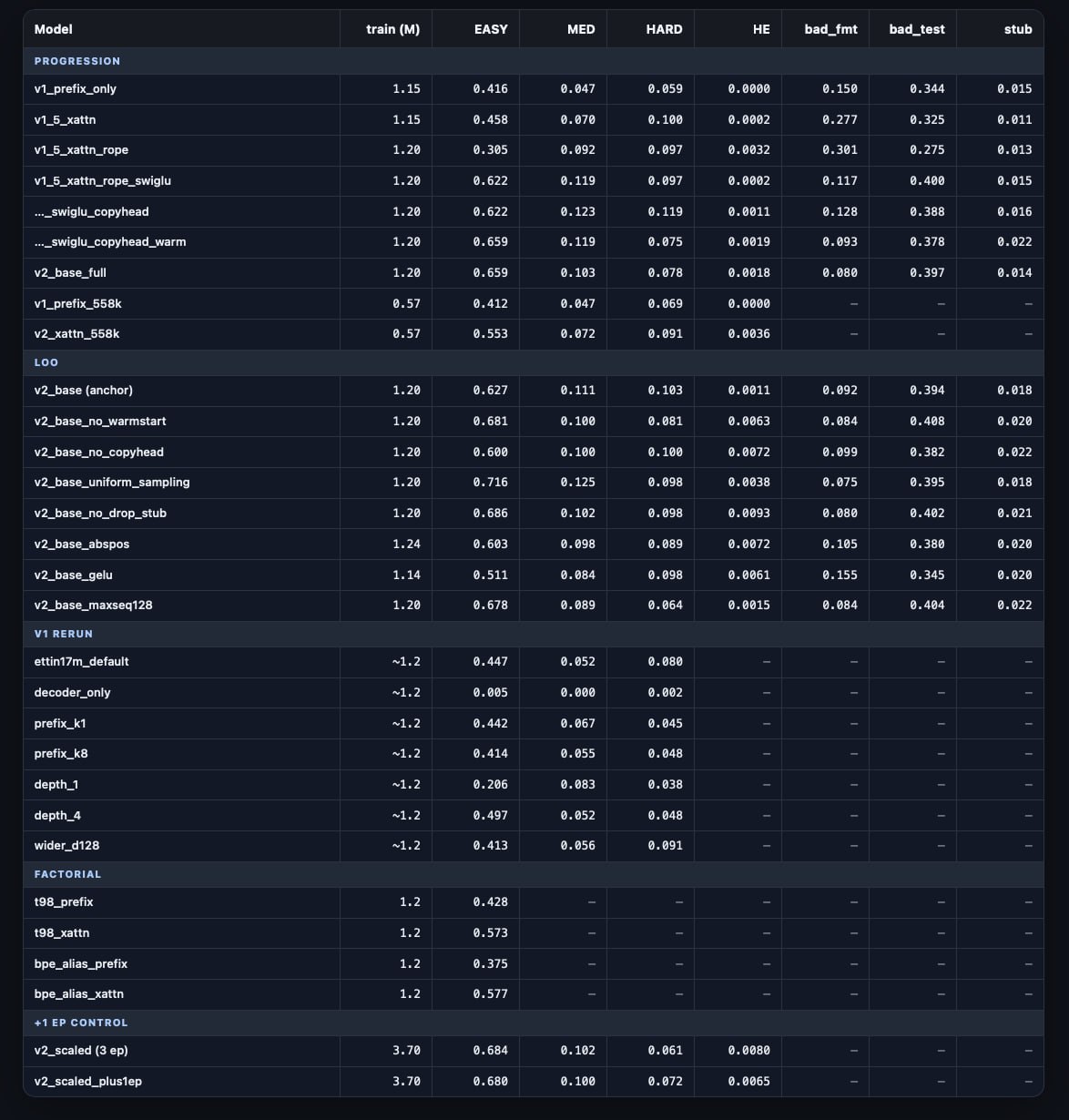Click the wider_d128 model name

click(x=67, y=846)
